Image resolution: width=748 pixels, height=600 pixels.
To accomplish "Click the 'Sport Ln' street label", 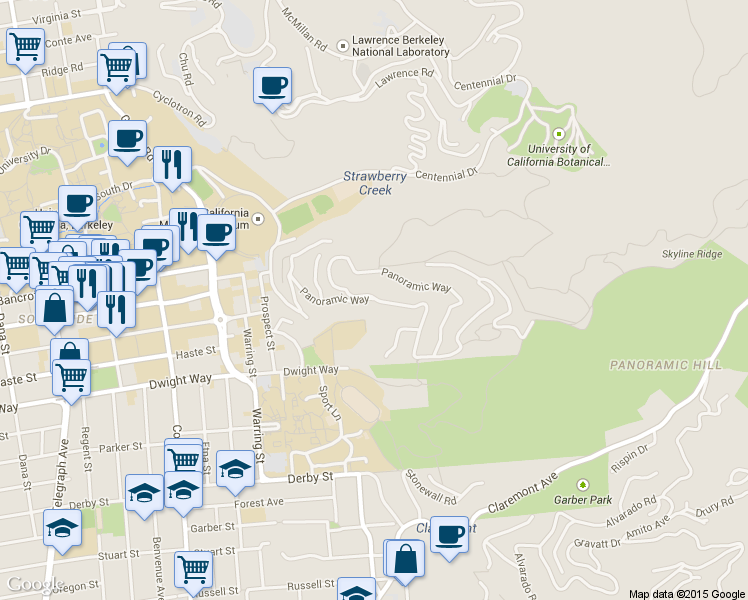I will pyautogui.click(x=330, y=403).
